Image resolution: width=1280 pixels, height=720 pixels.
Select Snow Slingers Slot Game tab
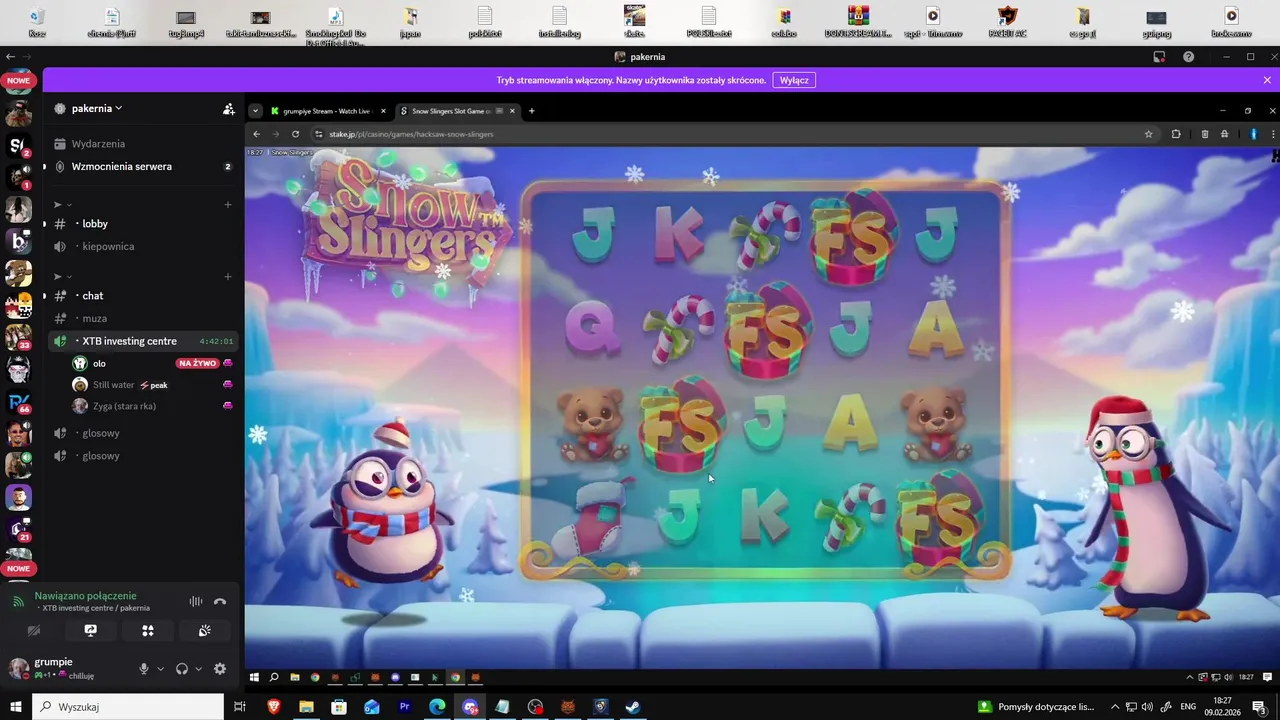coord(457,111)
